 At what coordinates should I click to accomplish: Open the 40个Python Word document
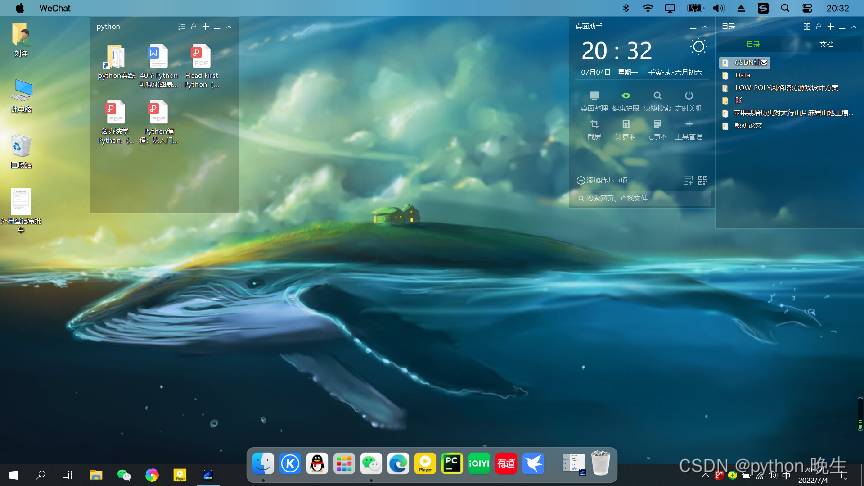(x=158, y=66)
